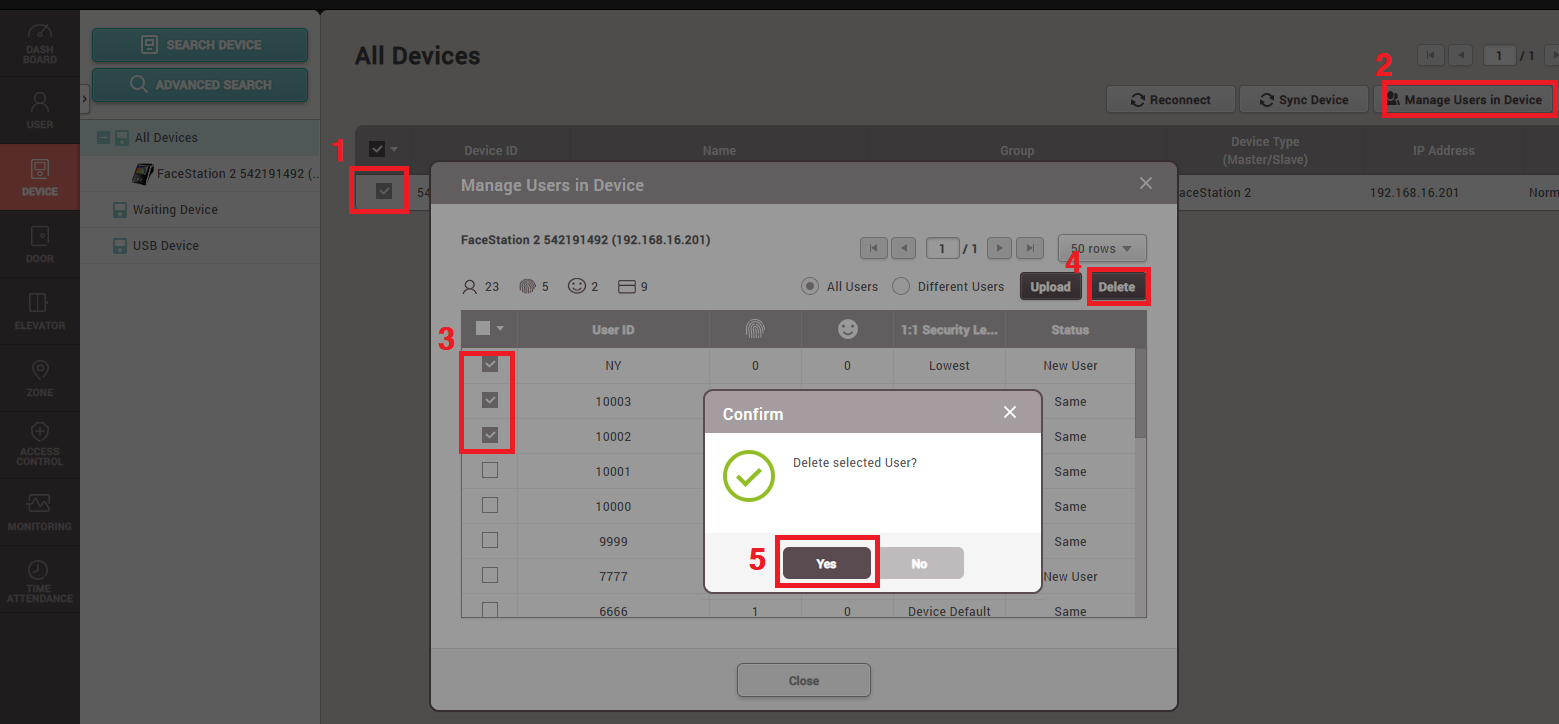Open Access Control sidebar icon
The height and width of the screenshot is (724, 1559).
(39, 444)
